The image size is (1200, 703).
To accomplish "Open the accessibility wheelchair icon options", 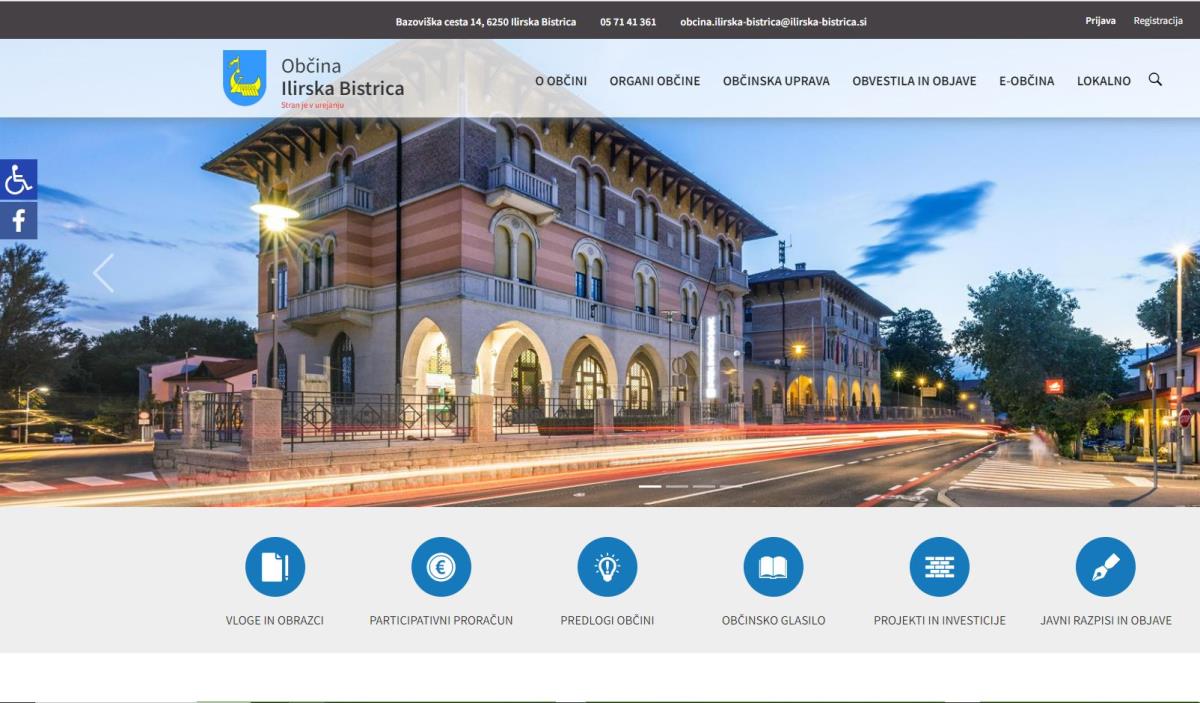I will tap(18, 179).
